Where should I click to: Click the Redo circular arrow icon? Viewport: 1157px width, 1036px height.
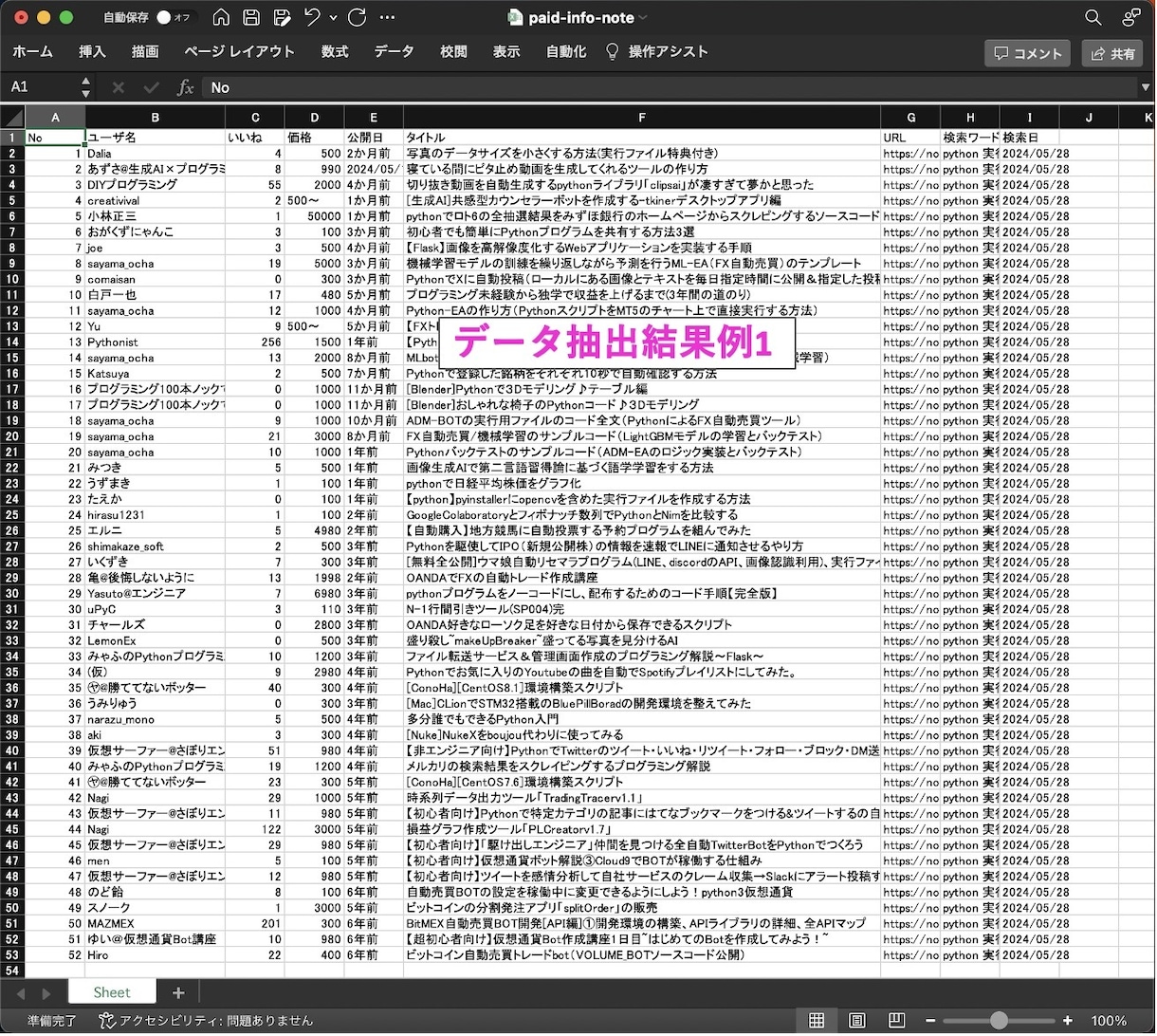tap(358, 17)
